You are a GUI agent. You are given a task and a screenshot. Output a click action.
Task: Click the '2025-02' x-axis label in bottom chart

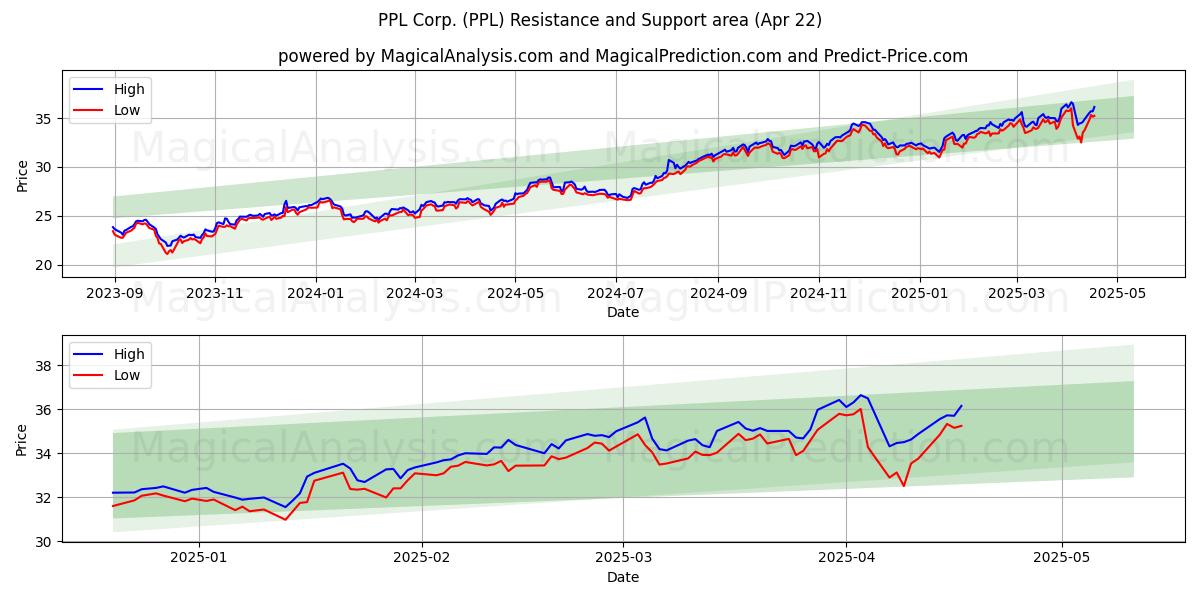coord(422,558)
